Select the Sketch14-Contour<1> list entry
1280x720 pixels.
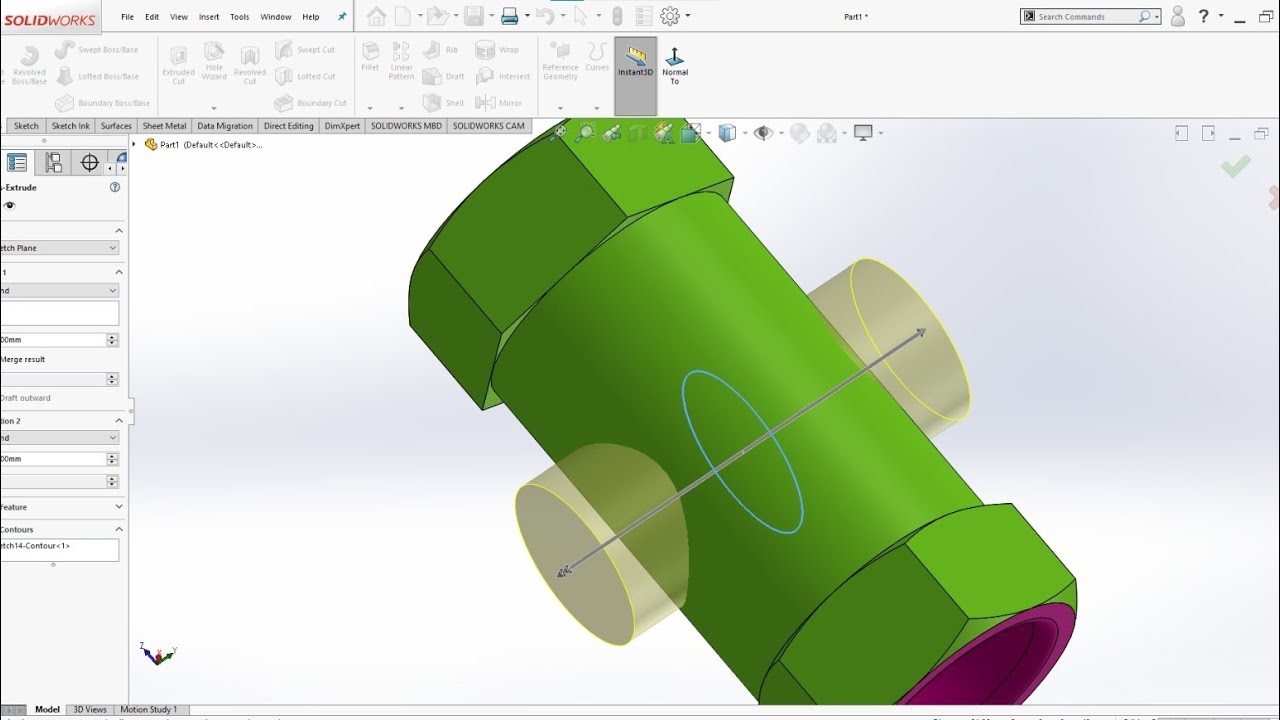click(x=36, y=546)
